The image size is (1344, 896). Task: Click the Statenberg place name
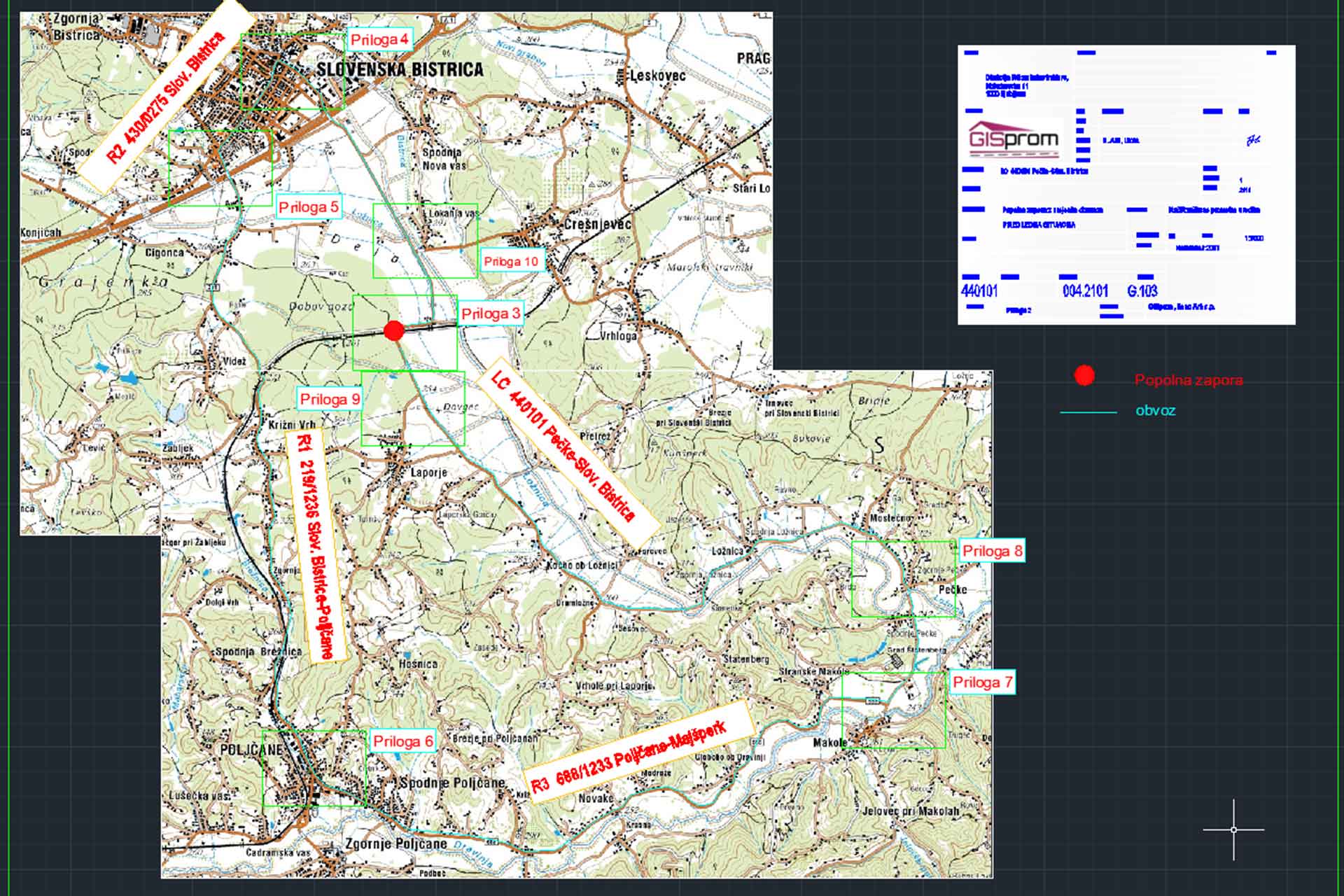(746, 659)
